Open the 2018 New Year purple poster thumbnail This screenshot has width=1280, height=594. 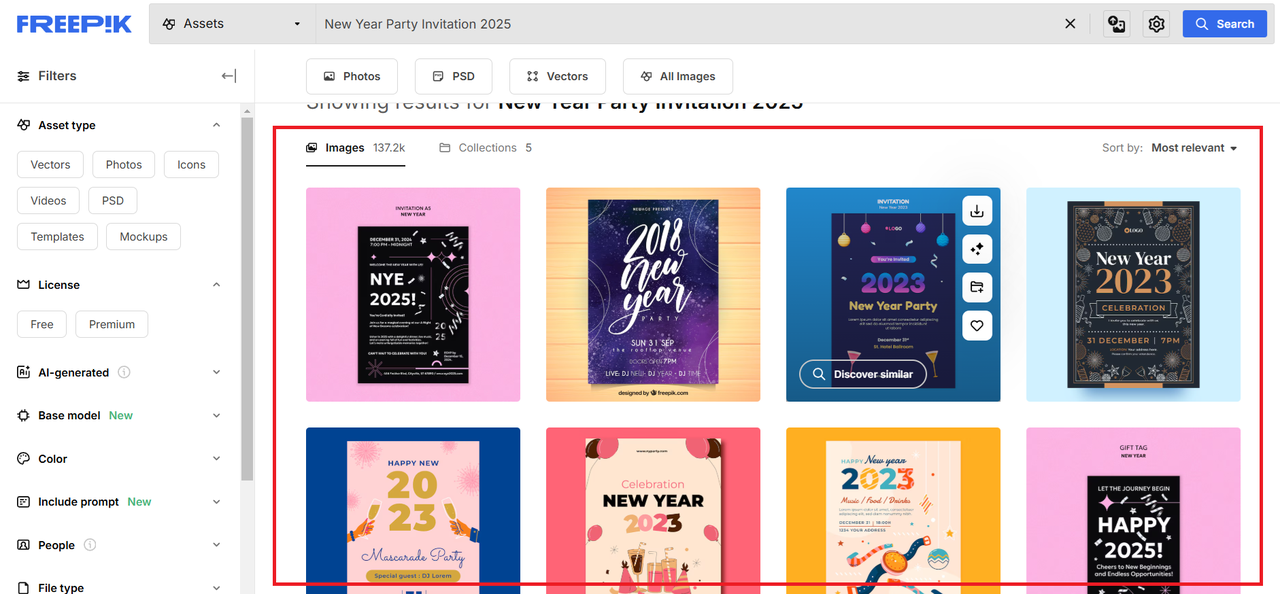653,295
